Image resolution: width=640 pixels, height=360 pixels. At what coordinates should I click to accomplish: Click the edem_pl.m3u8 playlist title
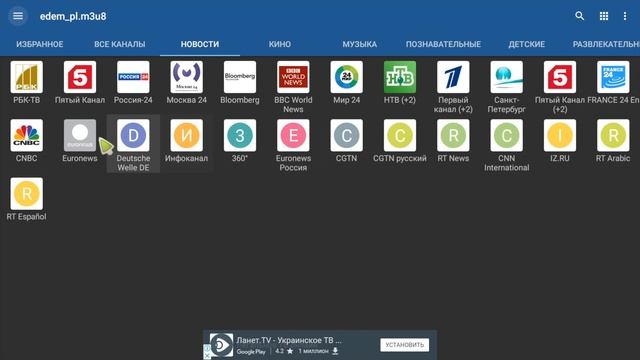pos(73,16)
